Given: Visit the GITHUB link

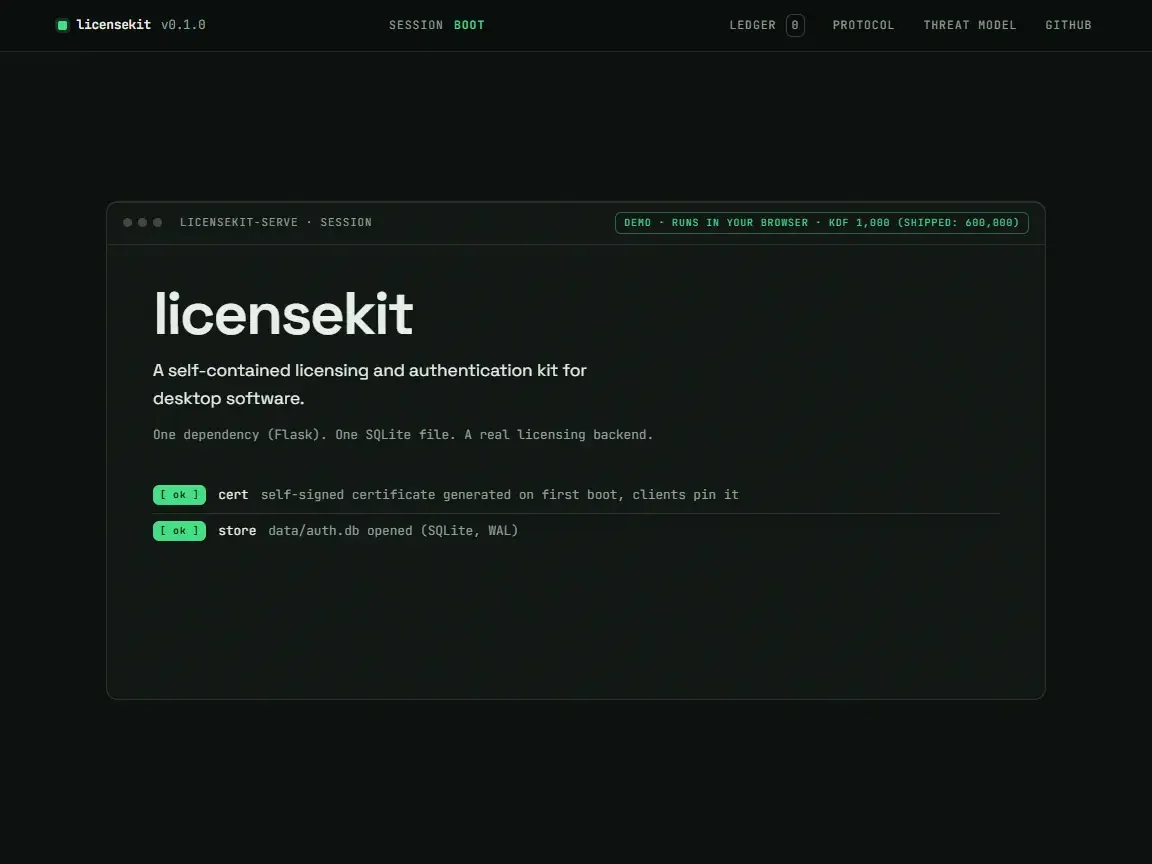Looking at the screenshot, I should 1068,25.
